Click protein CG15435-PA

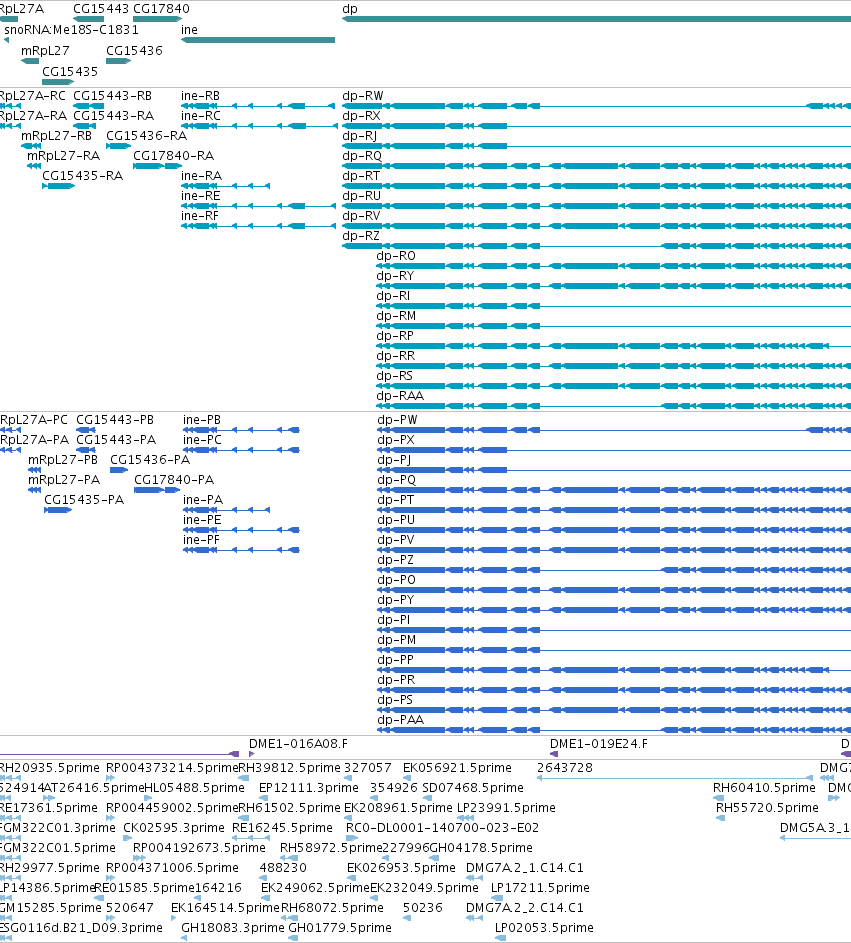[58, 510]
